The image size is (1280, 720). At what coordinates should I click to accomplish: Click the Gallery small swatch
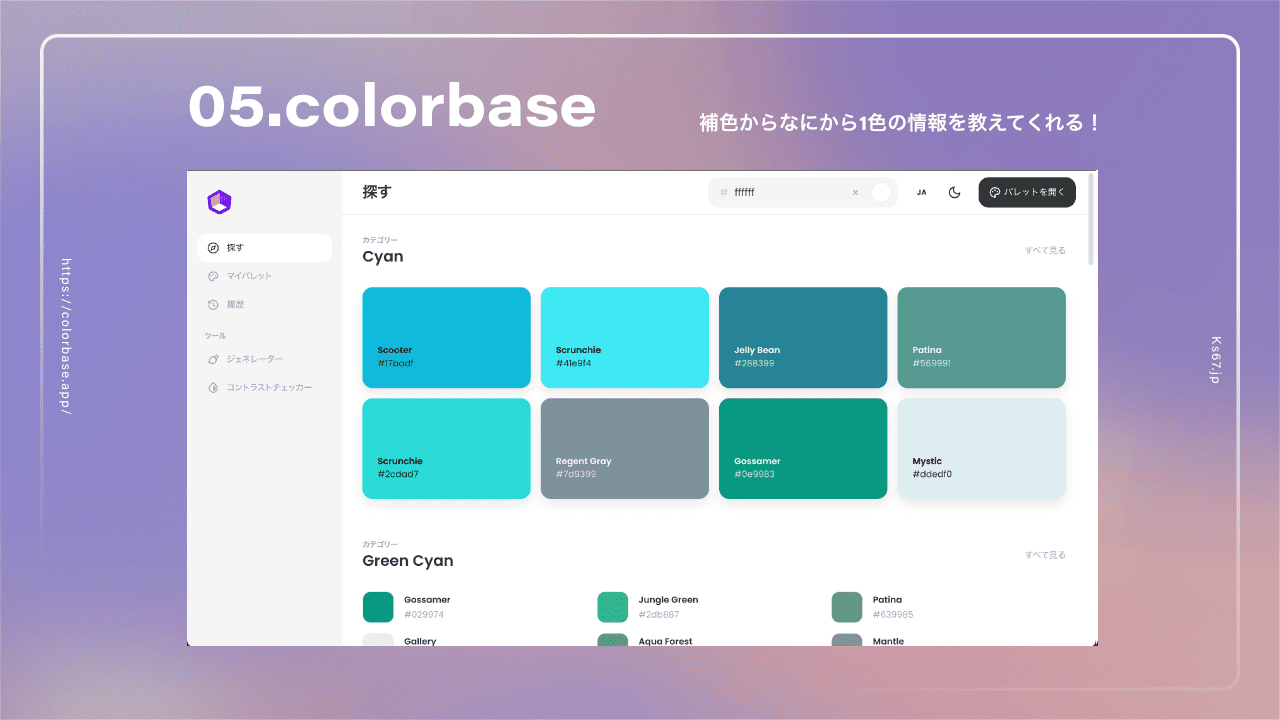tap(378, 640)
